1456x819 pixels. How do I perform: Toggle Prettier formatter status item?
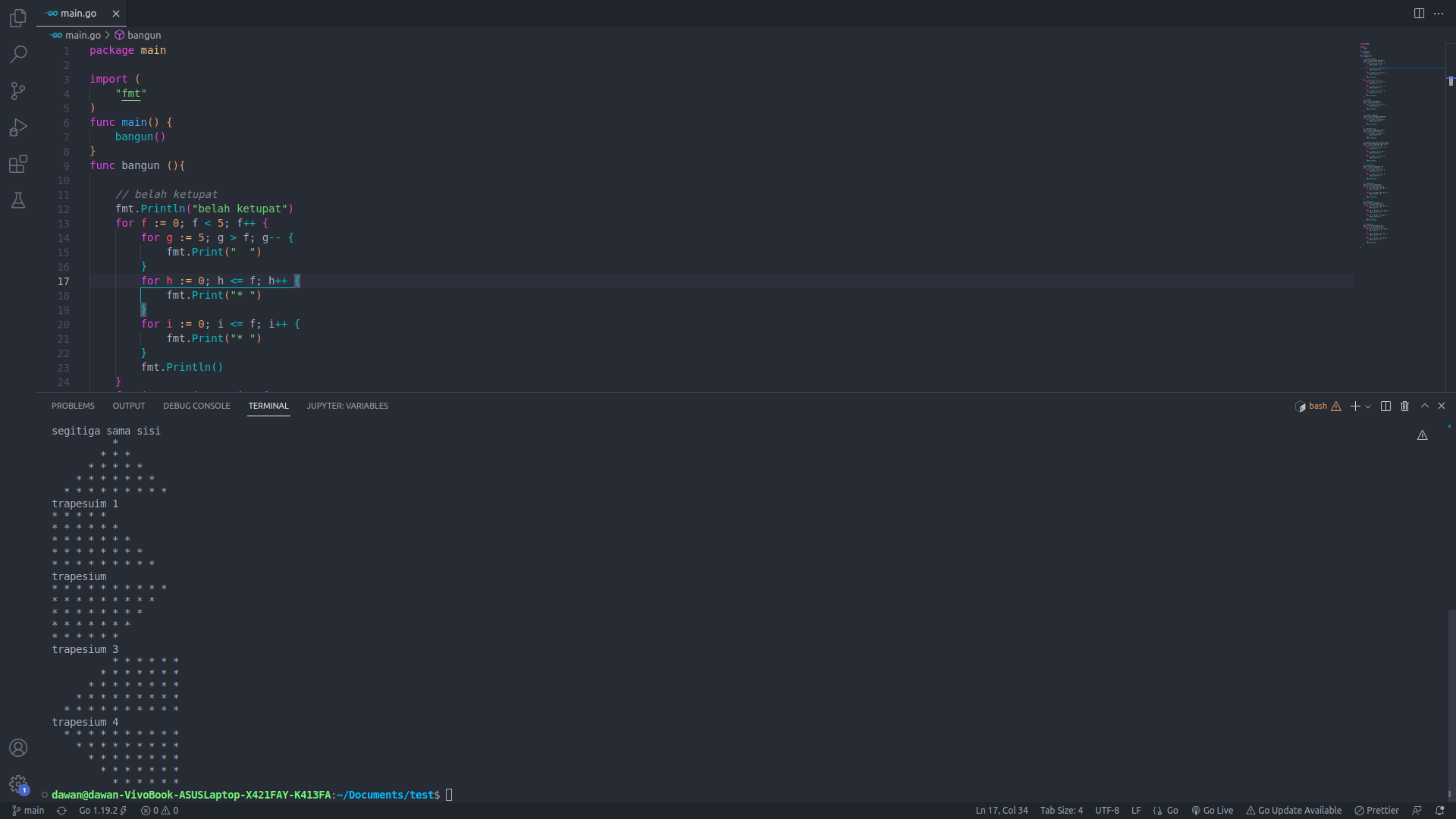click(x=1376, y=811)
